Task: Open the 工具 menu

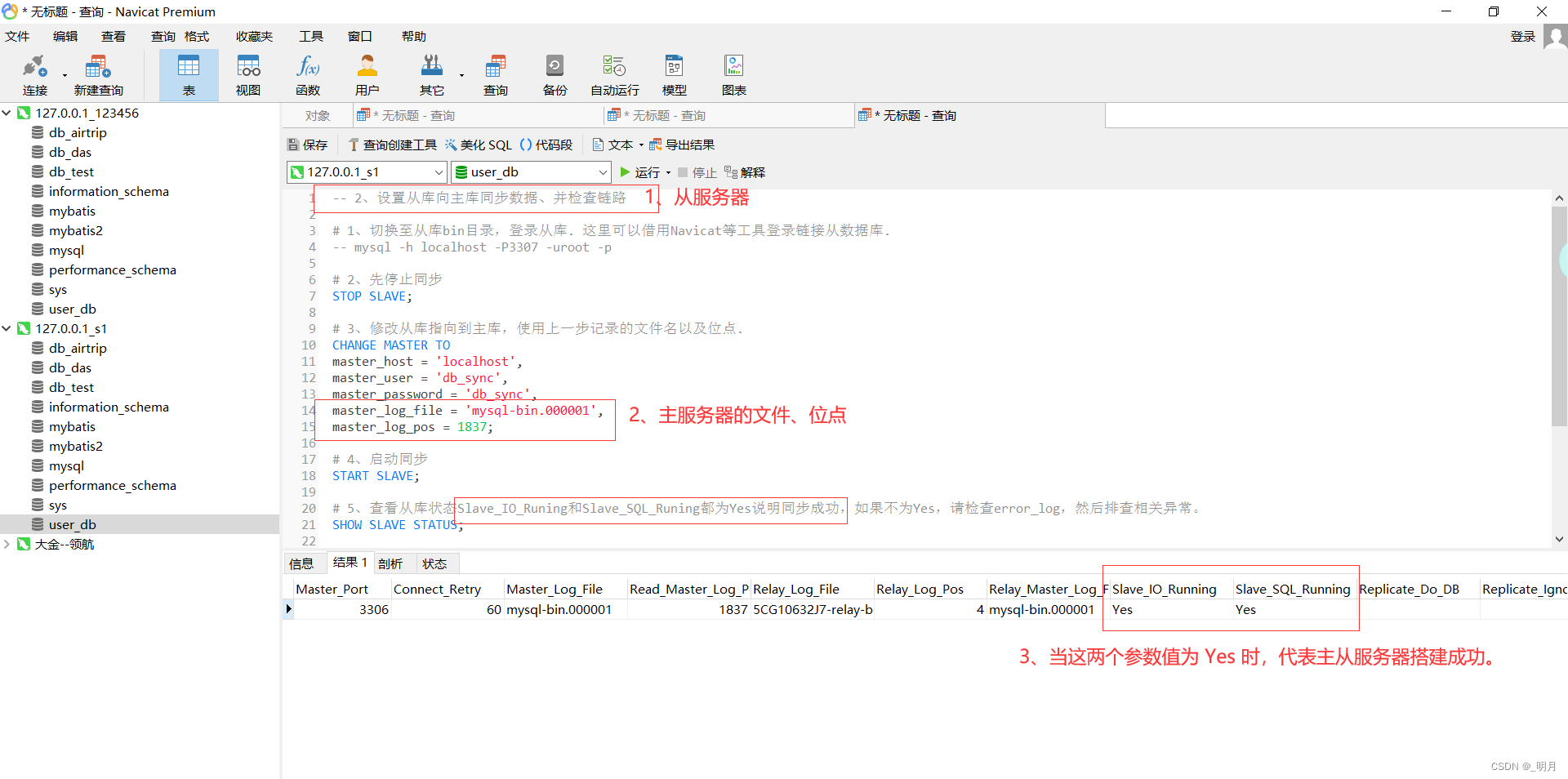Action: point(311,37)
